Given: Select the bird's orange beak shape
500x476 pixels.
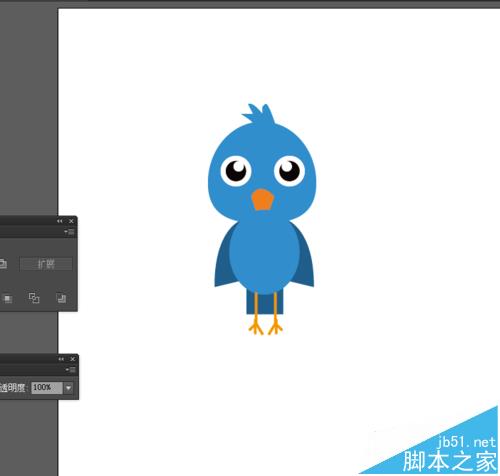Looking at the screenshot, I should click(x=263, y=200).
